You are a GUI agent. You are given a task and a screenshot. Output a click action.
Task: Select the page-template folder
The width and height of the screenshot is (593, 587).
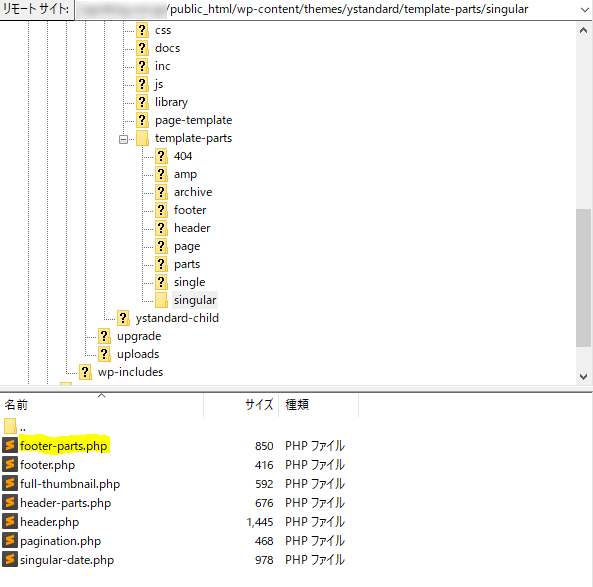pos(193,120)
